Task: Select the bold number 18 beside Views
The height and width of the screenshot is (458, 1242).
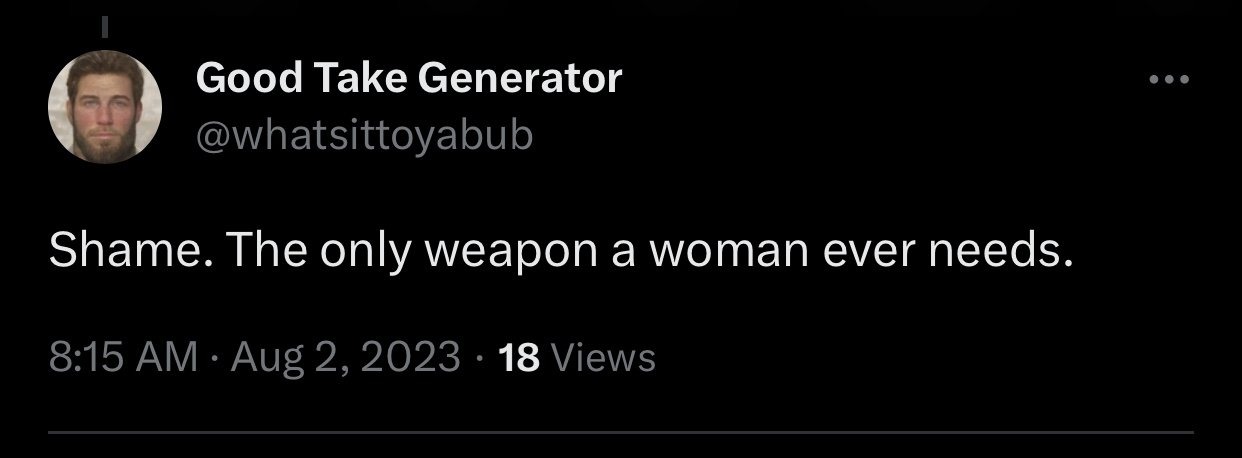Action: 518,357
